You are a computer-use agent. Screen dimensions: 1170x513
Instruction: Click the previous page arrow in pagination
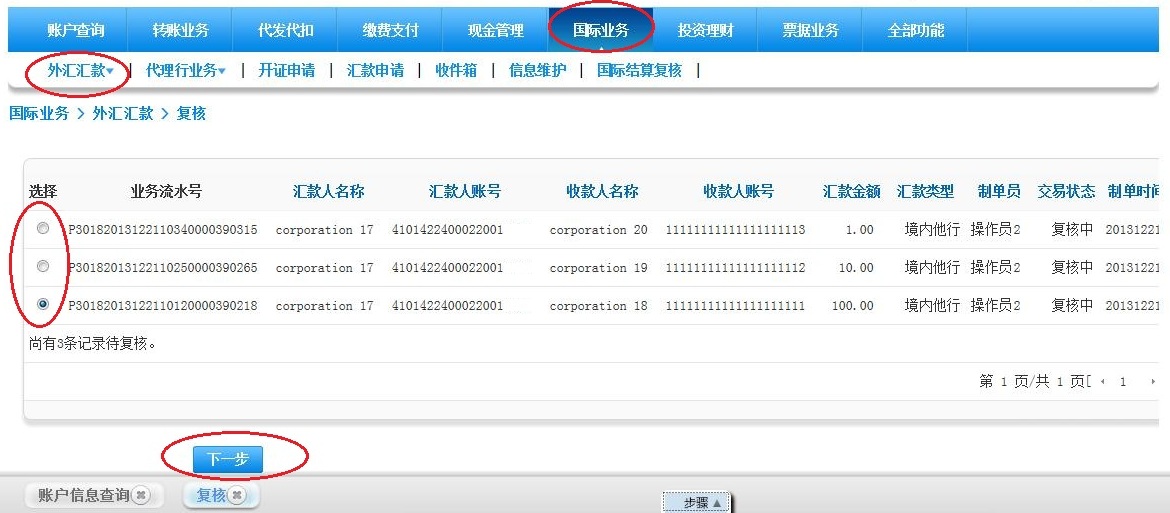click(1103, 382)
